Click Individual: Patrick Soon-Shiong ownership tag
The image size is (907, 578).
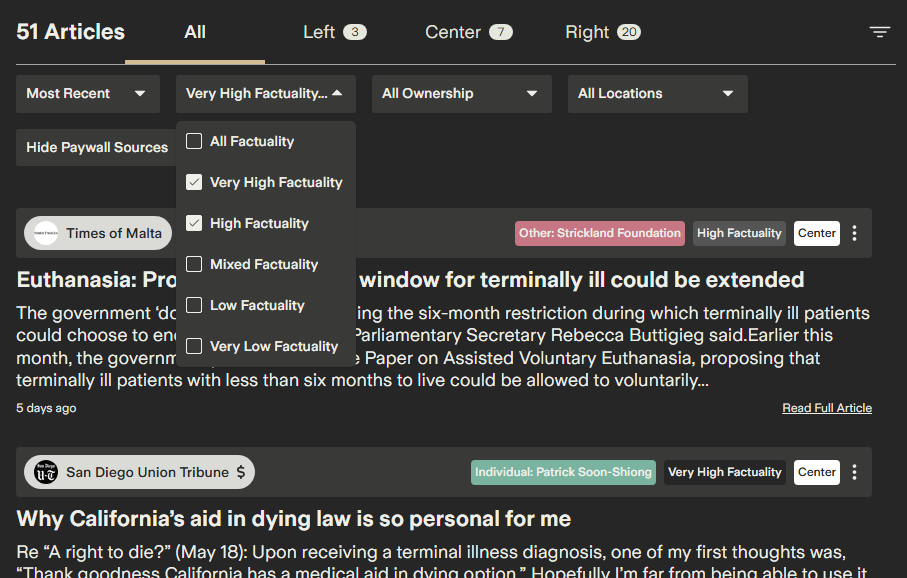(563, 472)
